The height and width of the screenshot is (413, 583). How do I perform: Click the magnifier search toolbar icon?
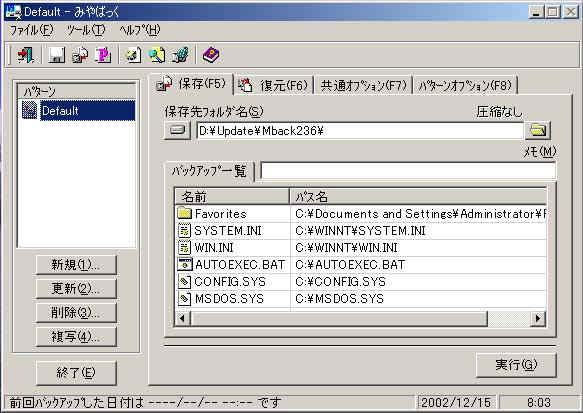pyautogui.click(x=157, y=55)
